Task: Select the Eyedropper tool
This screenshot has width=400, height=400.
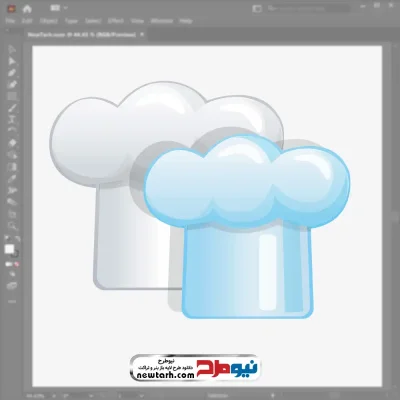Action: [12, 178]
